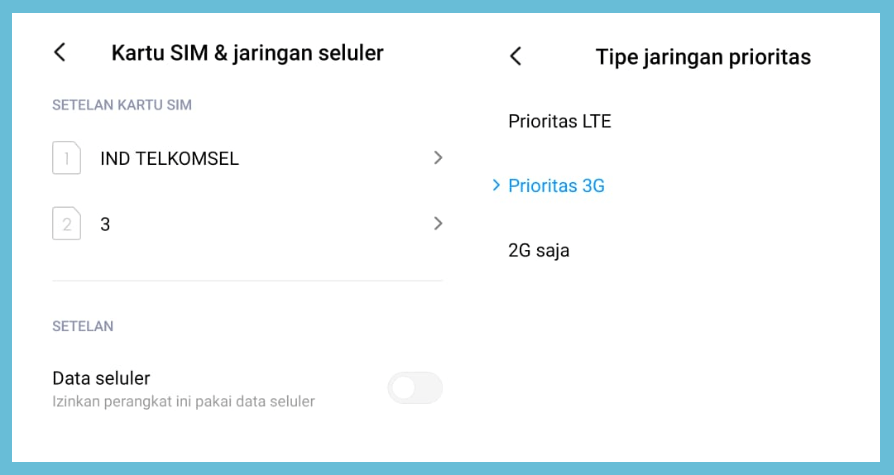
Task: Tap the SIM 2 card icon
Action: 67,224
